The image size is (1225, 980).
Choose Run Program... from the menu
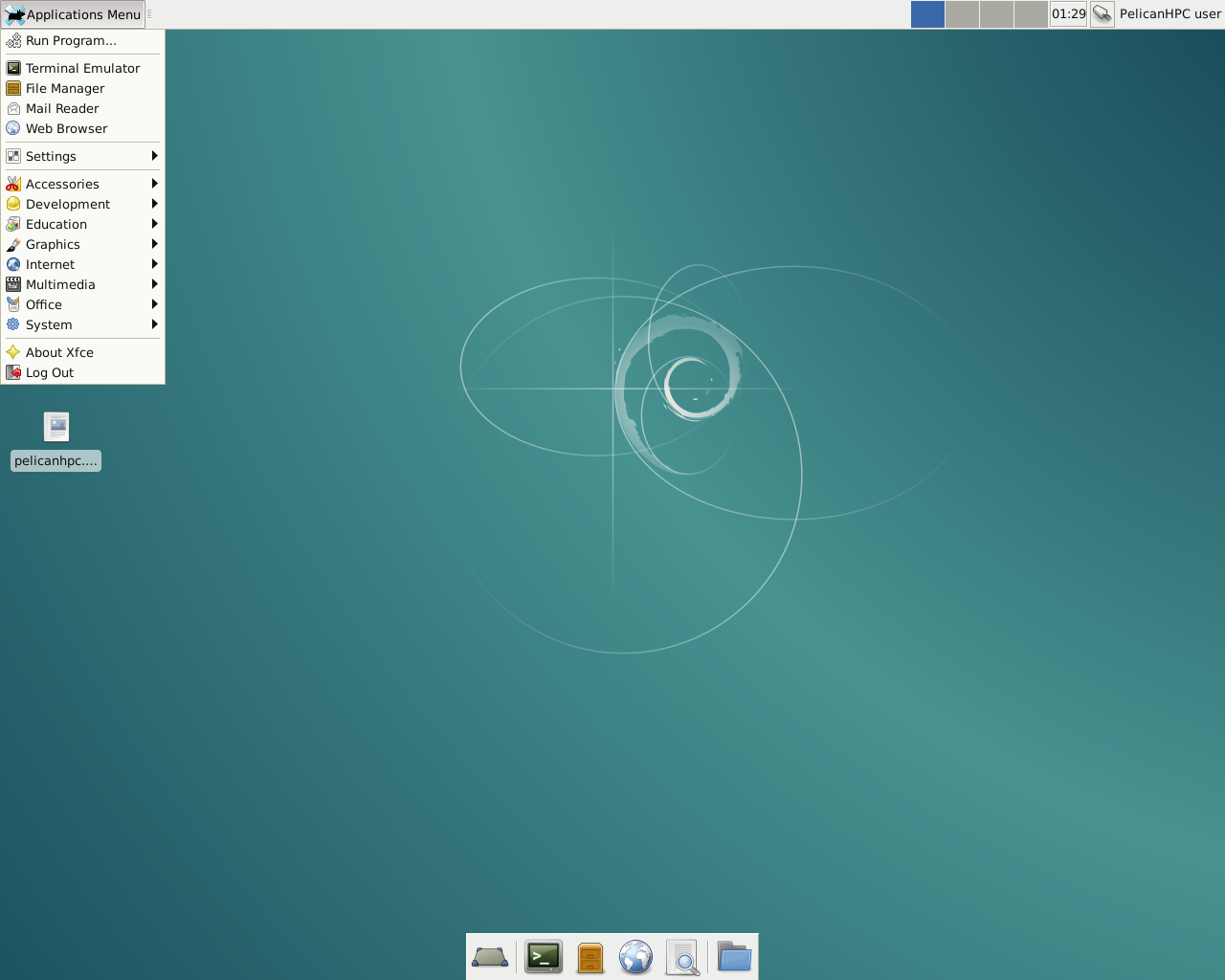(82, 40)
